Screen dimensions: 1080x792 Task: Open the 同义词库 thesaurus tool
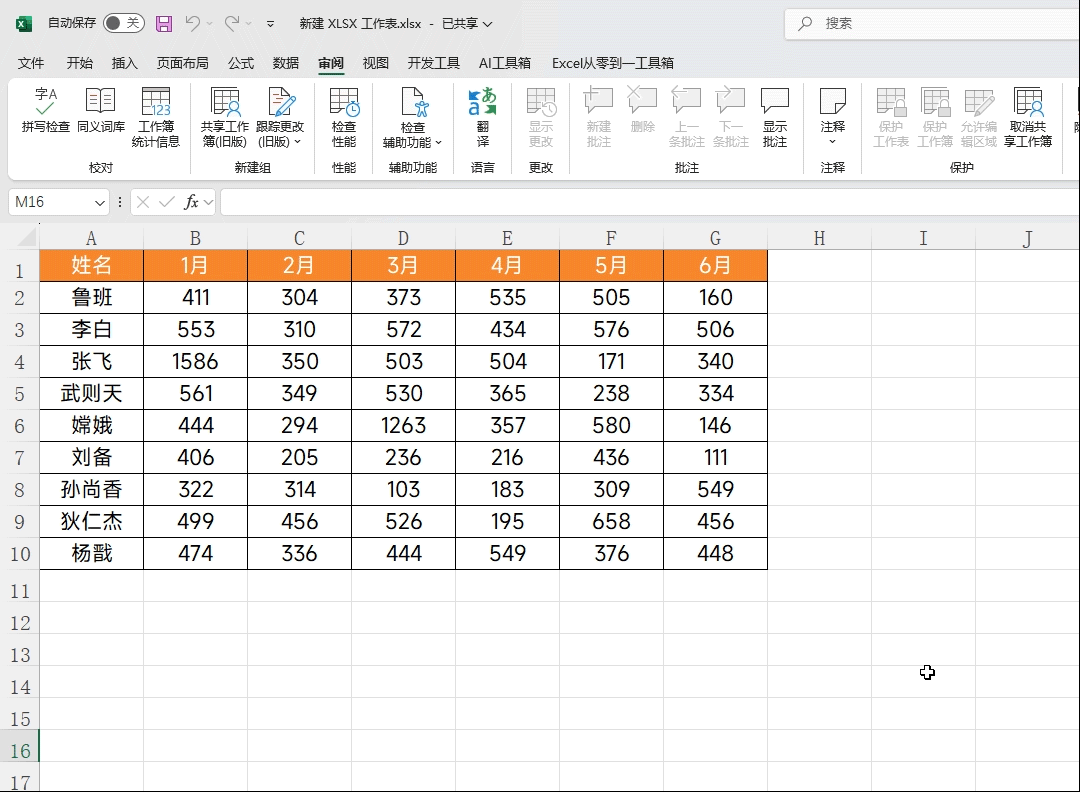click(x=100, y=101)
